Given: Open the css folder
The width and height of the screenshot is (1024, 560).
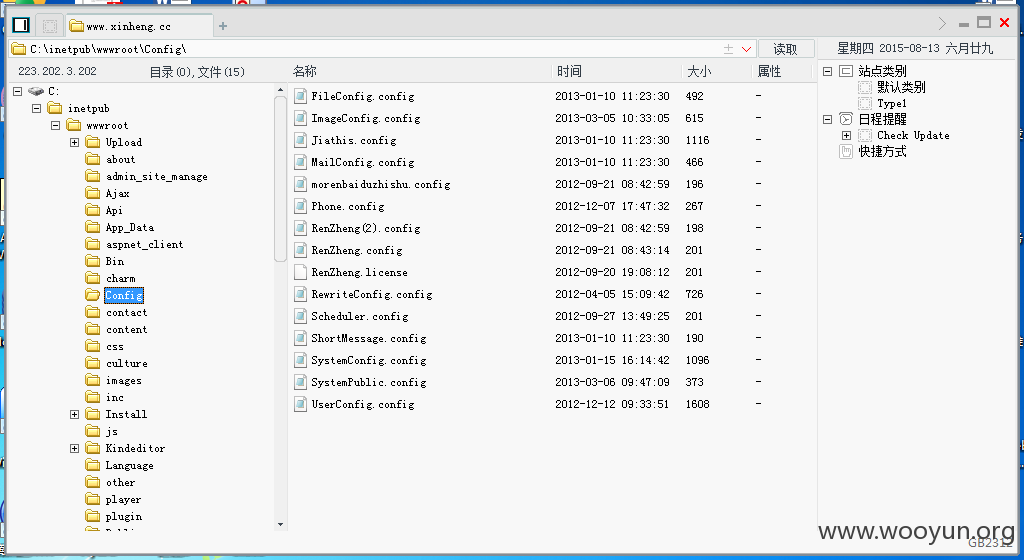Looking at the screenshot, I should (115, 347).
